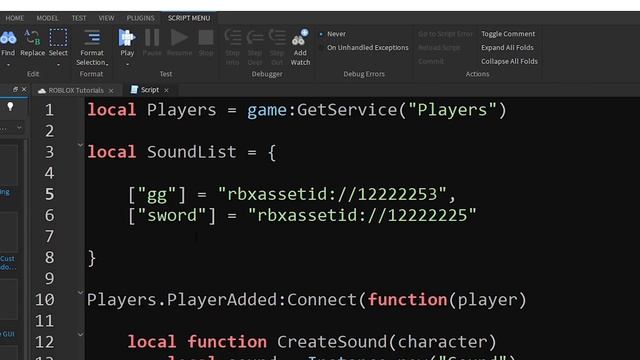This screenshot has height=360, width=640.
Task: Undock the left panel with the float icon
Action: 15,89
